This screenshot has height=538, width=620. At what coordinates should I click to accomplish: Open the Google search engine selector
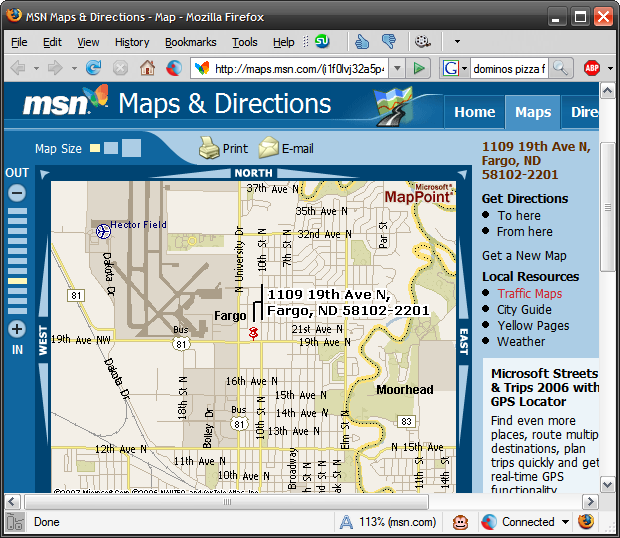455,68
